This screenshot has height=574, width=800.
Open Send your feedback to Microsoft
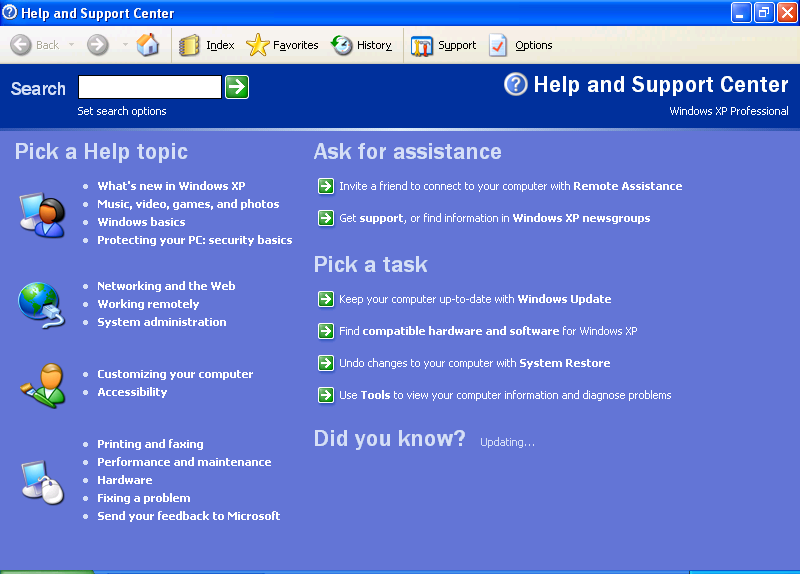[189, 516]
